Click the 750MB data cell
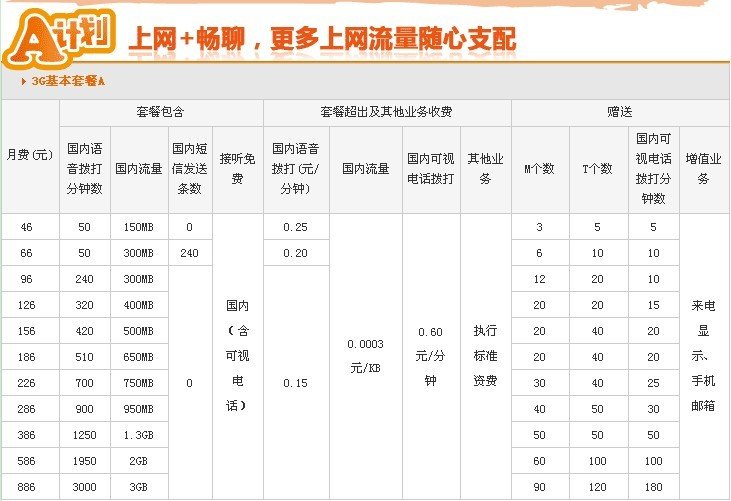Viewport: 731px width, 501px height. tap(139, 383)
